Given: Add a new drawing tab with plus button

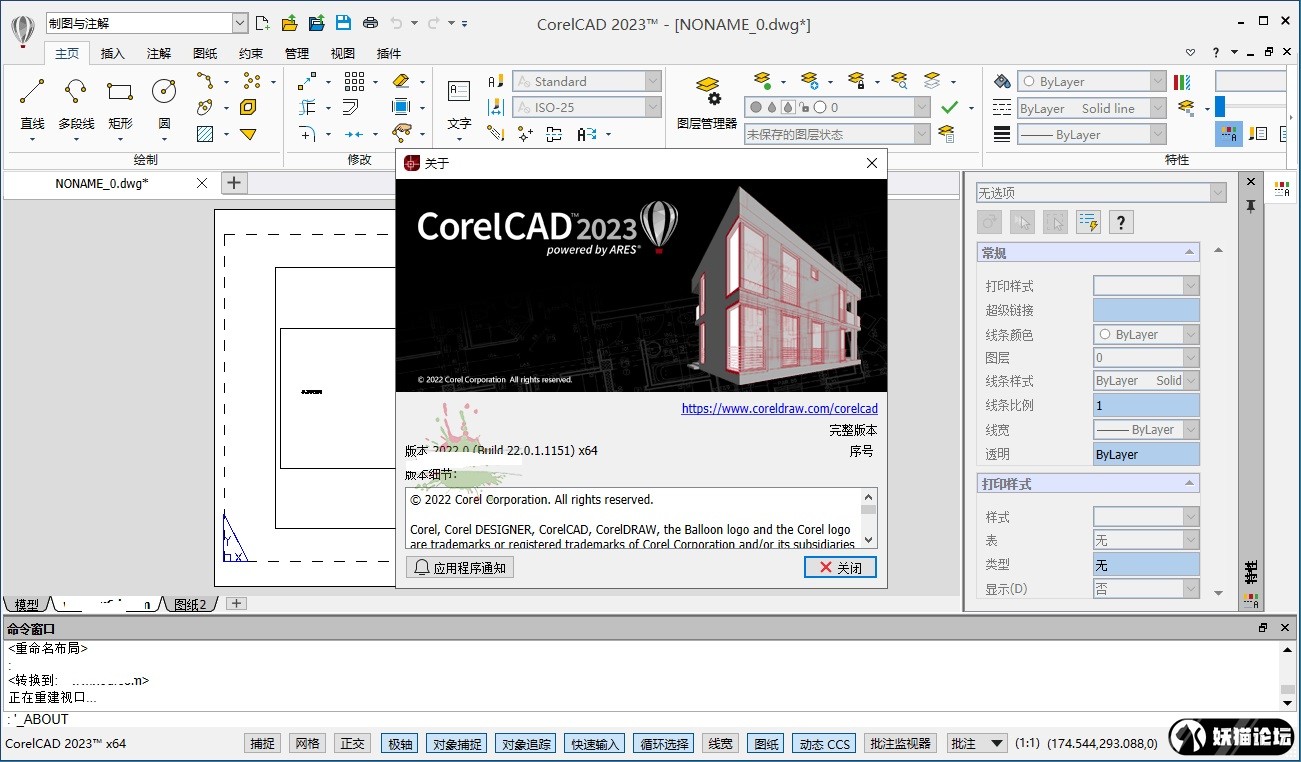Looking at the screenshot, I should coord(234,182).
